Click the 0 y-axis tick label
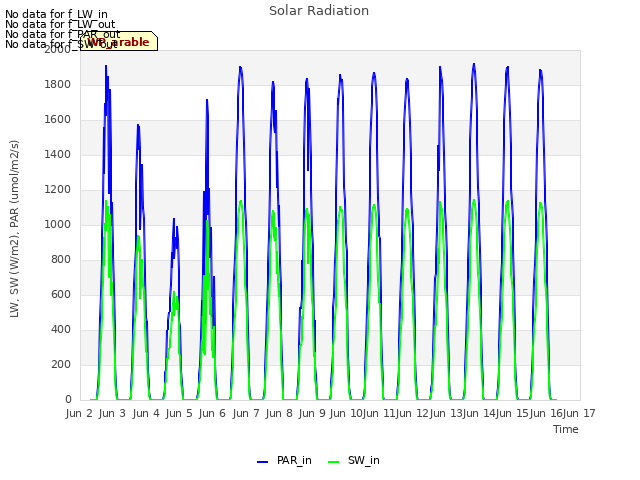The image size is (640, 480). pos(68,399)
